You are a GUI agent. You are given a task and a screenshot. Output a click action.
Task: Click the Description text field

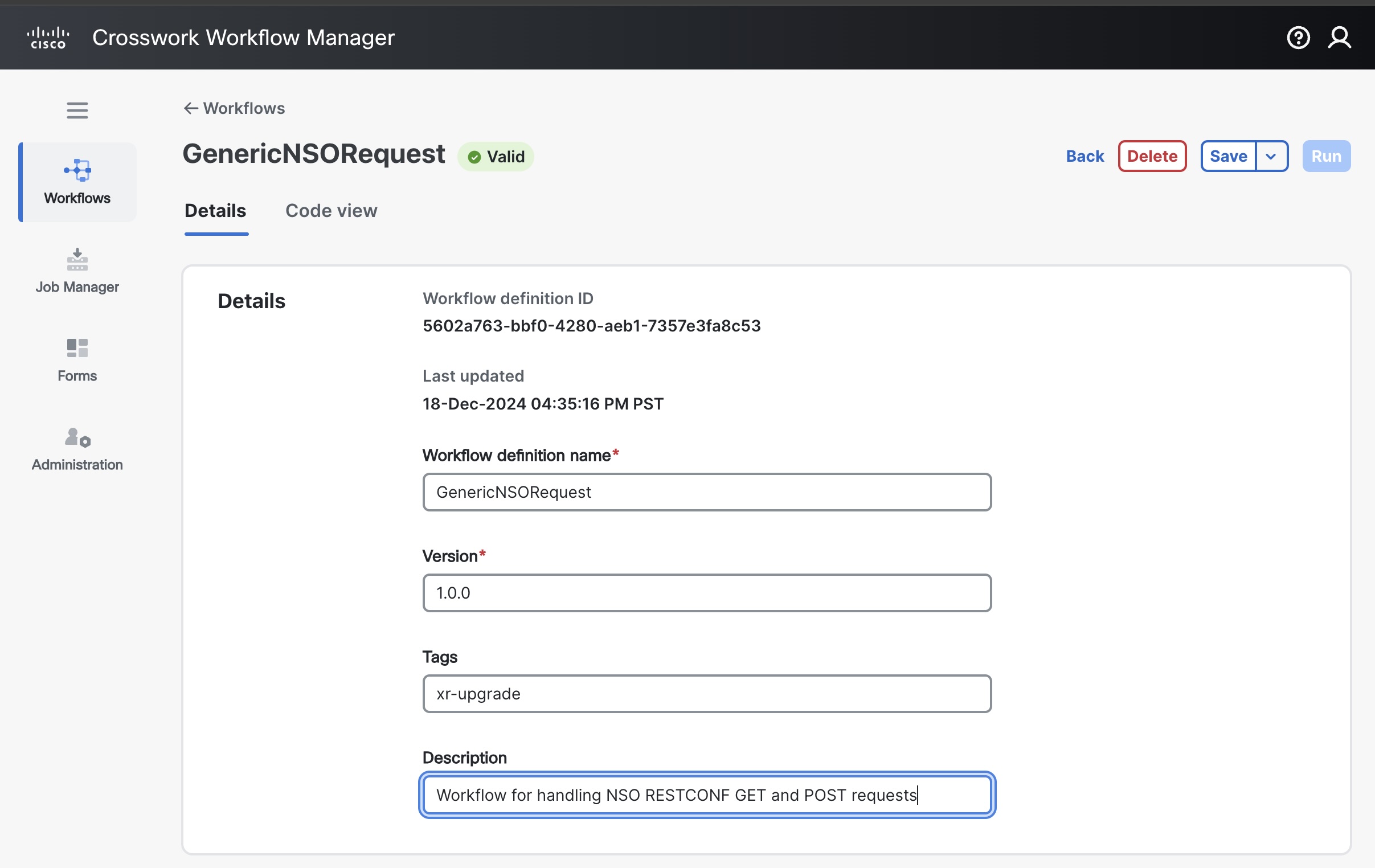(x=706, y=795)
